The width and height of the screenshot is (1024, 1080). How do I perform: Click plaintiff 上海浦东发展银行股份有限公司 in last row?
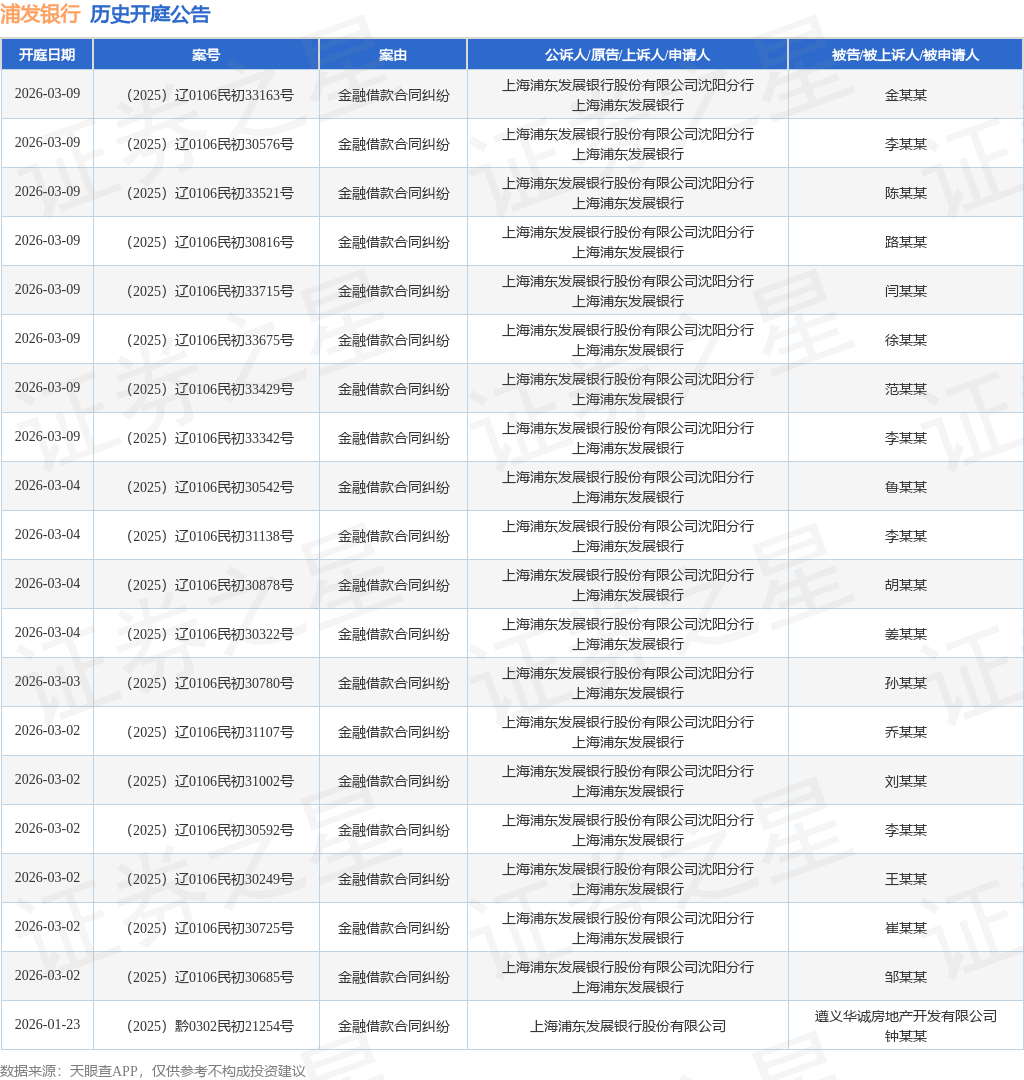click(627, 1025)
